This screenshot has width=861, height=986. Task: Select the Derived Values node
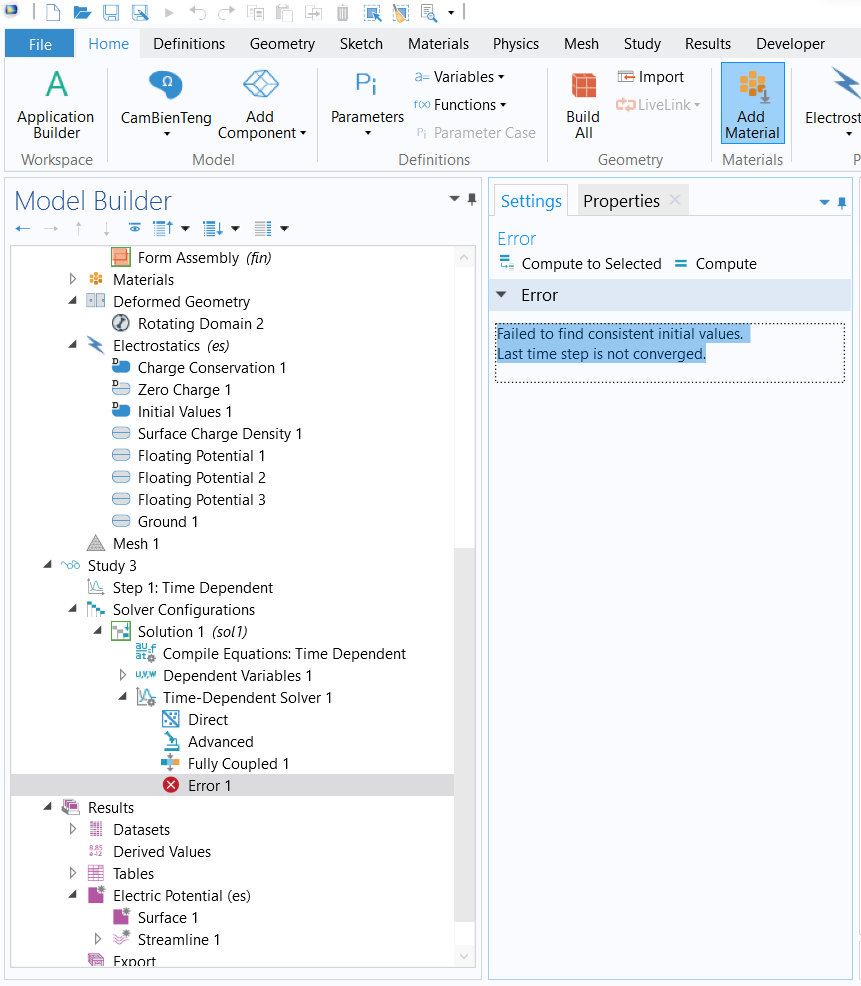(162, 851)
